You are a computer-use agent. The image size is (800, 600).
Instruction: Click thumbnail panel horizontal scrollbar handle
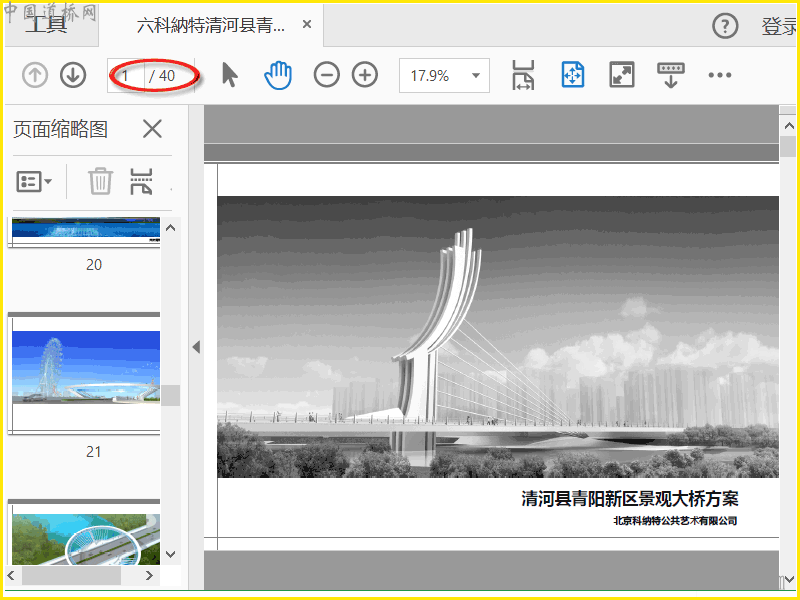(x=71, y=576)
